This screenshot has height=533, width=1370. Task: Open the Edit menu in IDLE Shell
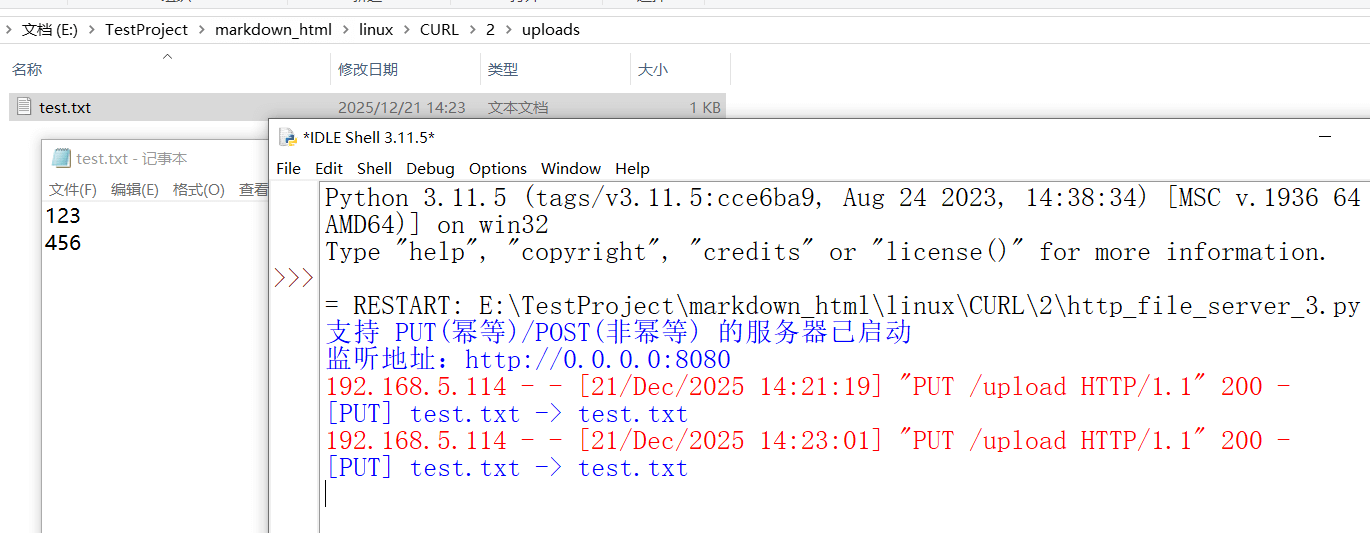329,168
